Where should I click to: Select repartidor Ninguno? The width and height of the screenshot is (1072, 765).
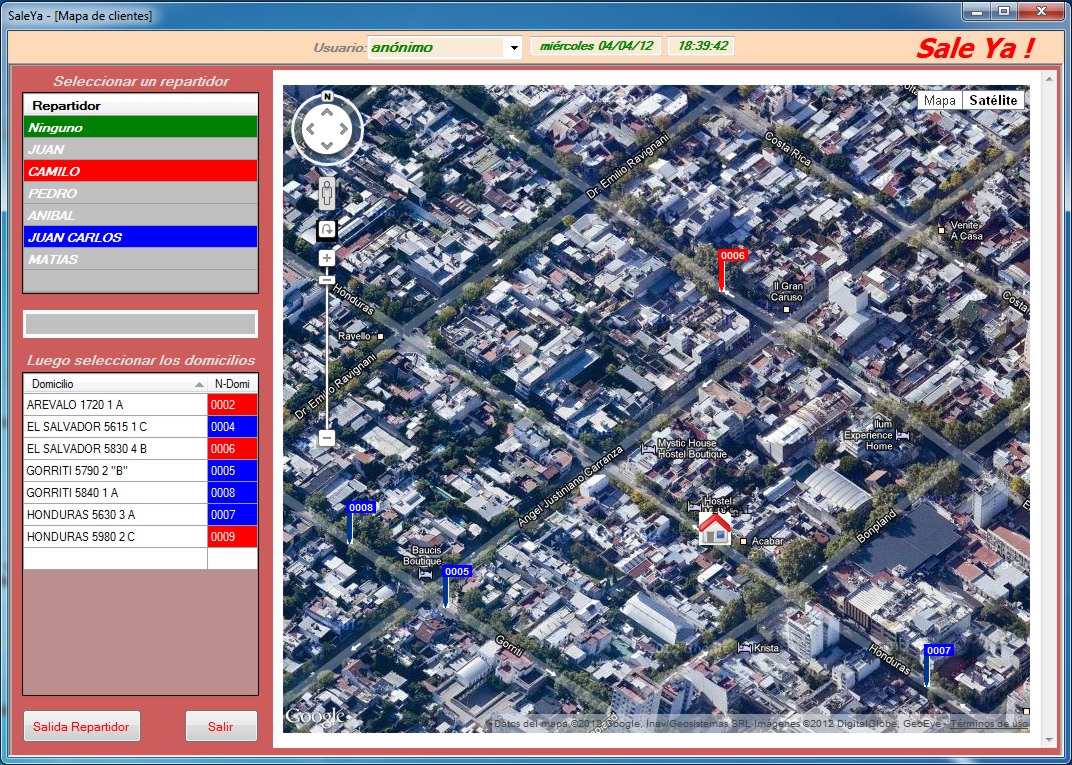[x=141, y=128]
